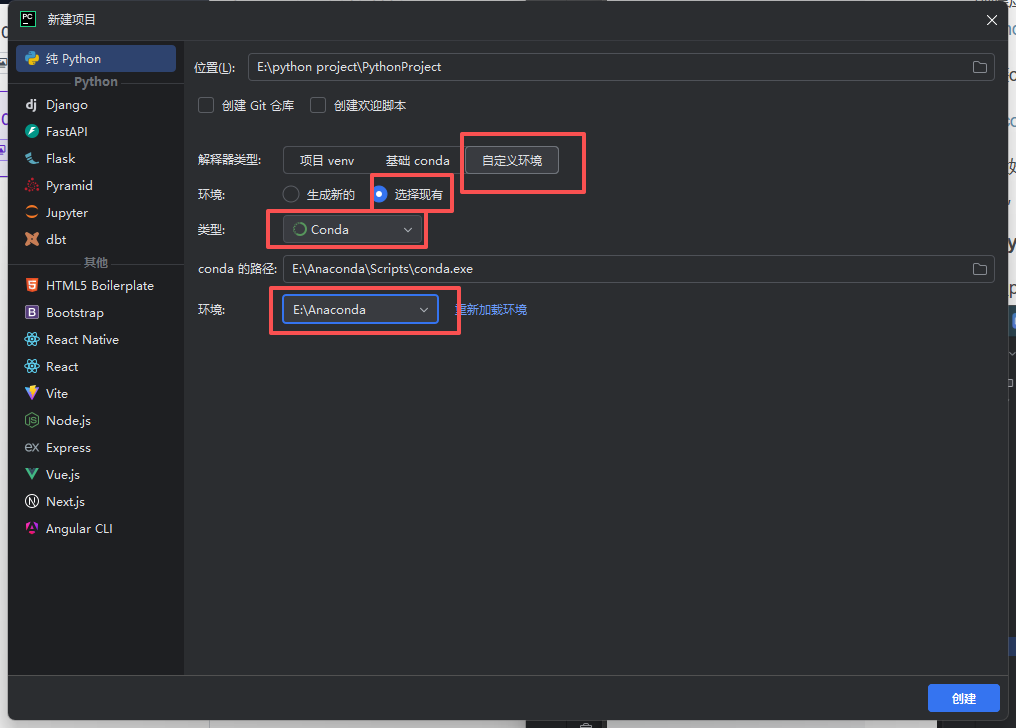
Task: Click the Pyramid icon in sidebar
Action: pyautogui.click(x=32, y=185)
